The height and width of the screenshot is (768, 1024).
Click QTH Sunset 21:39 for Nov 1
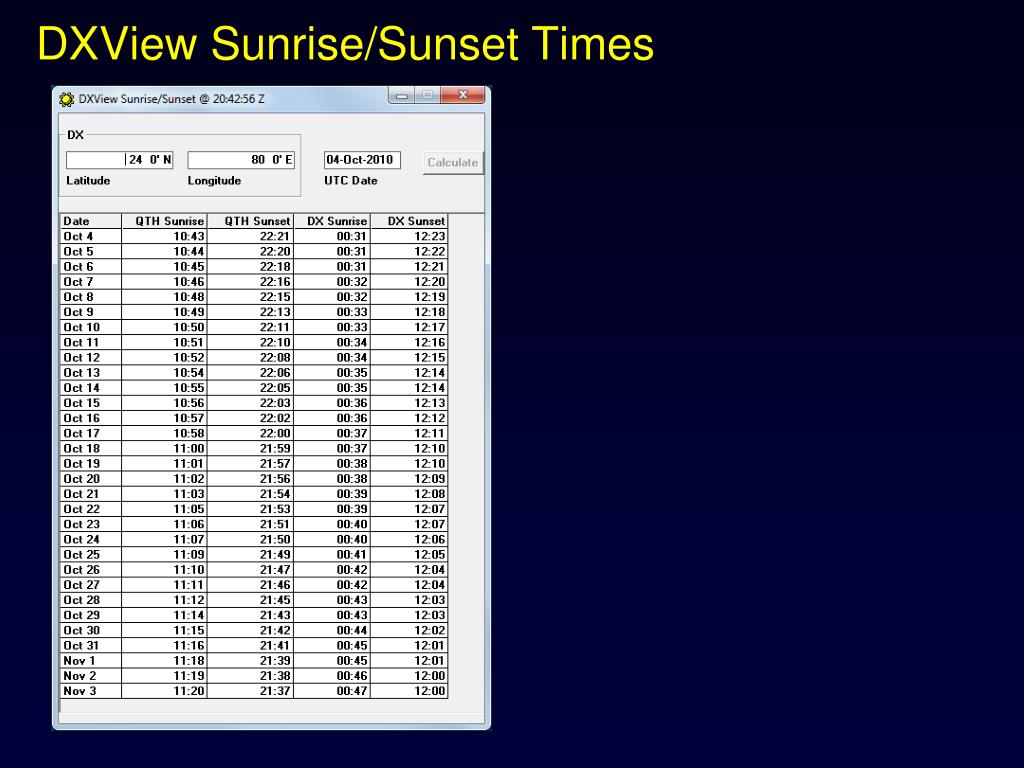pos(251,661)
